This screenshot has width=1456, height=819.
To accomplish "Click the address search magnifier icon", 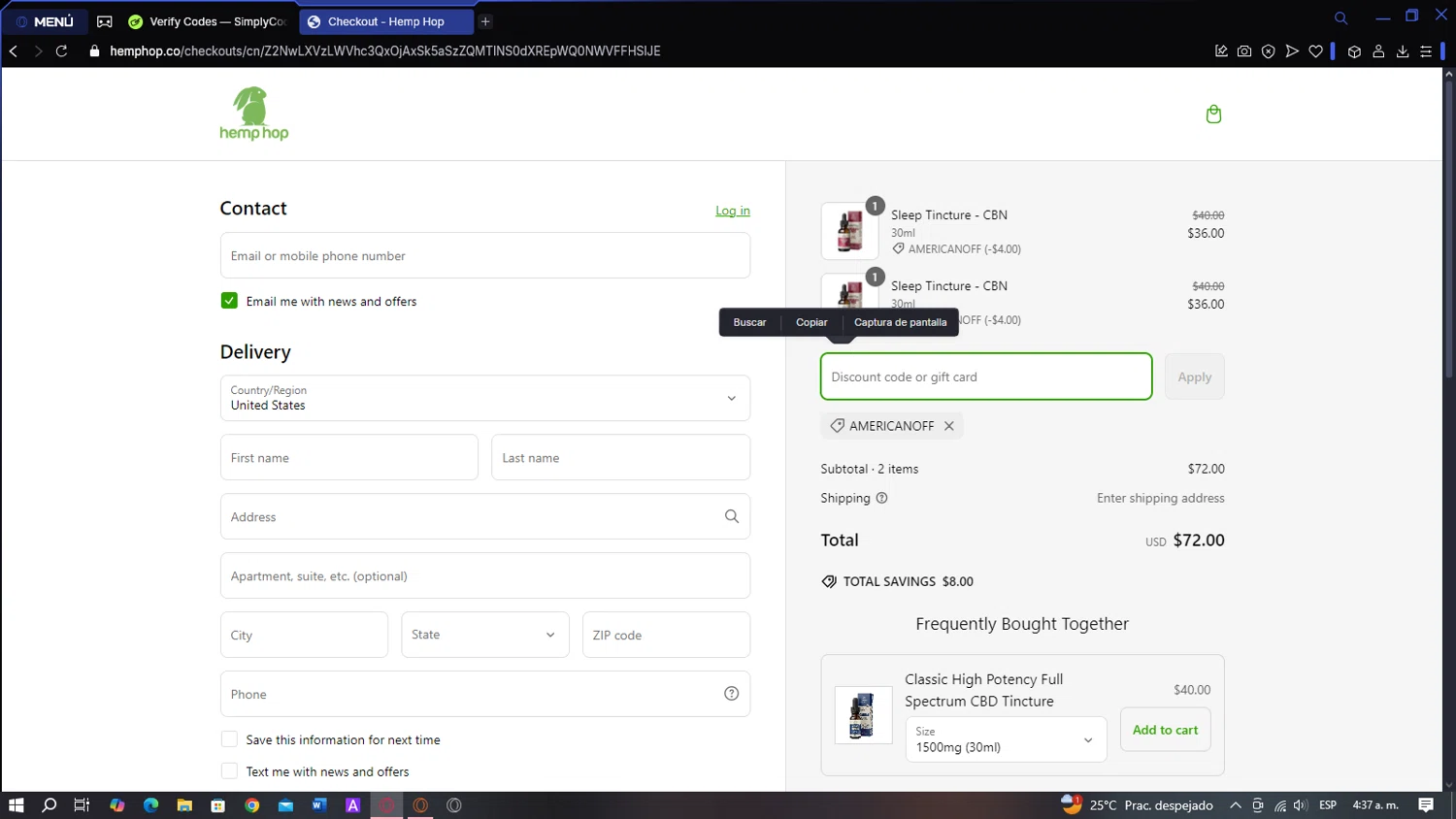I will pyautogui.click(x=732, y=516).
